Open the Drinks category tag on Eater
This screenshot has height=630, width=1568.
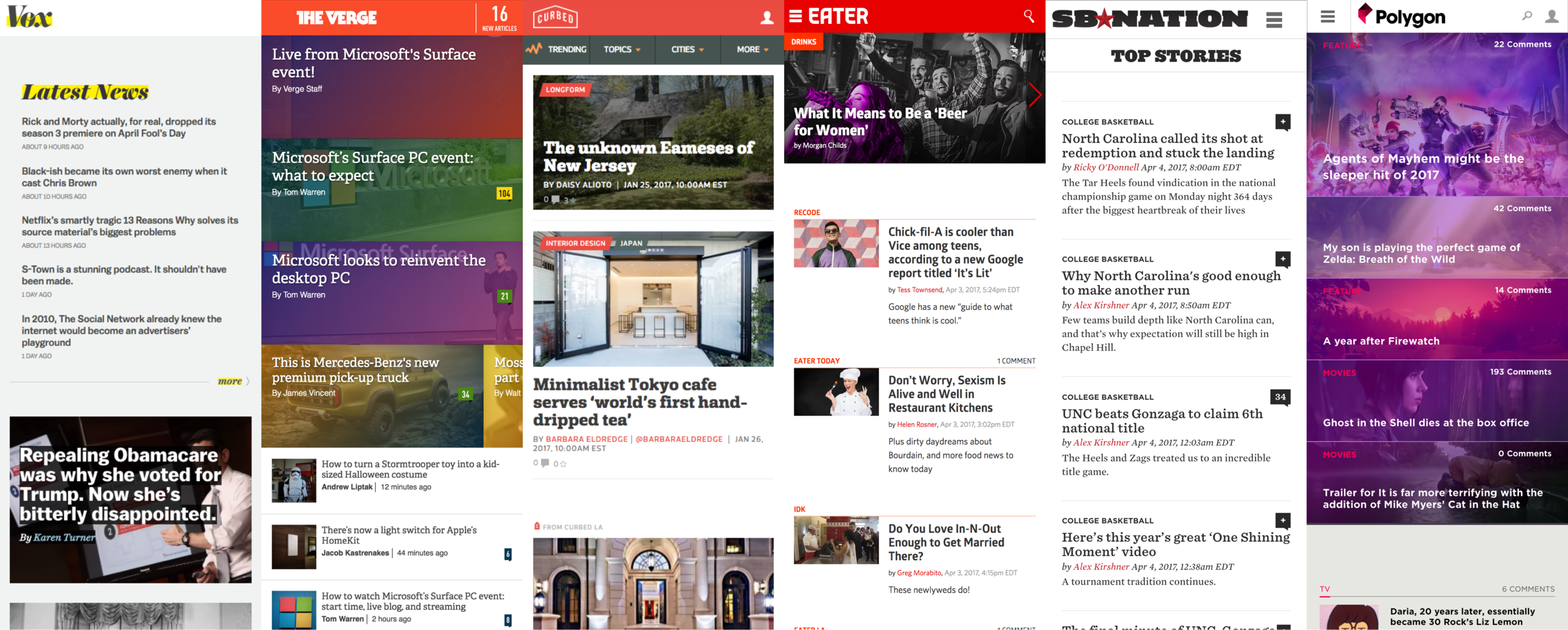[x=803, y=42]
